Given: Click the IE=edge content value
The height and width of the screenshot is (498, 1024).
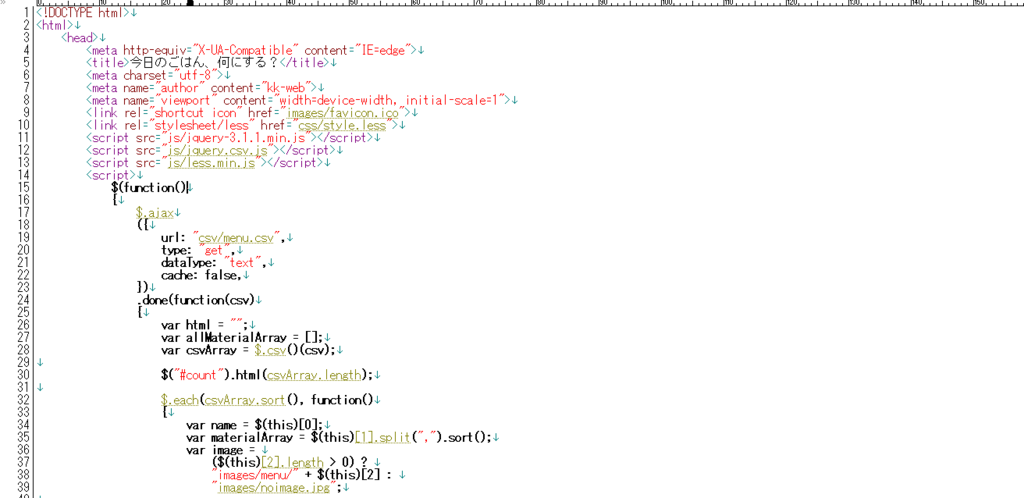Looking at the screenshot, I should click(381, 50).
